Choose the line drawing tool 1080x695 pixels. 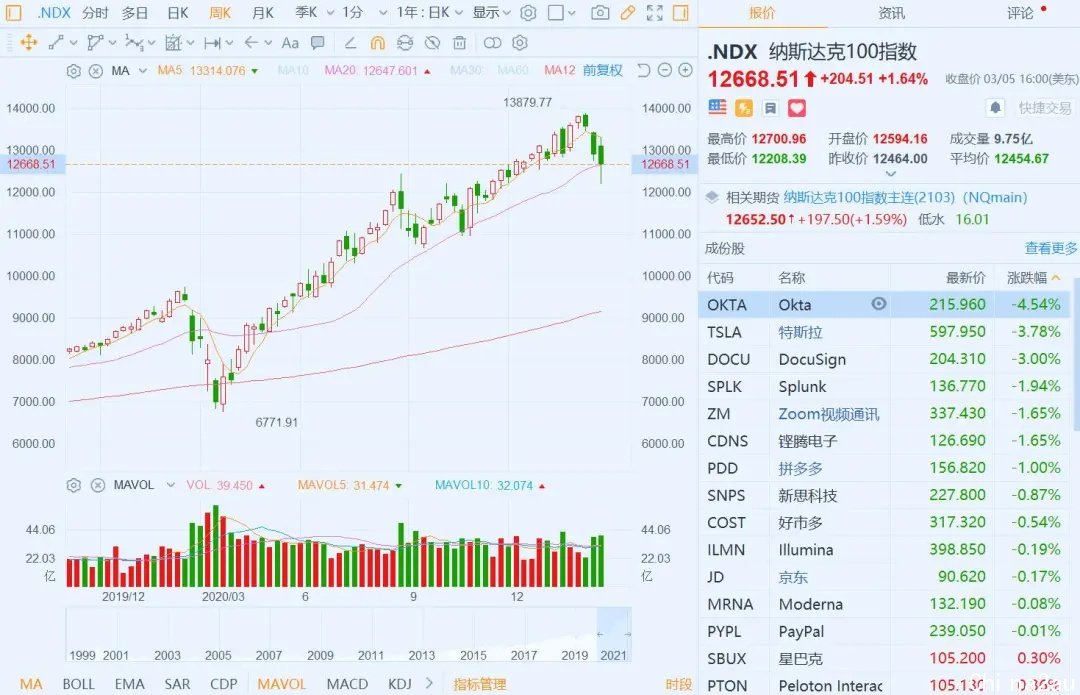pos(56,43)
